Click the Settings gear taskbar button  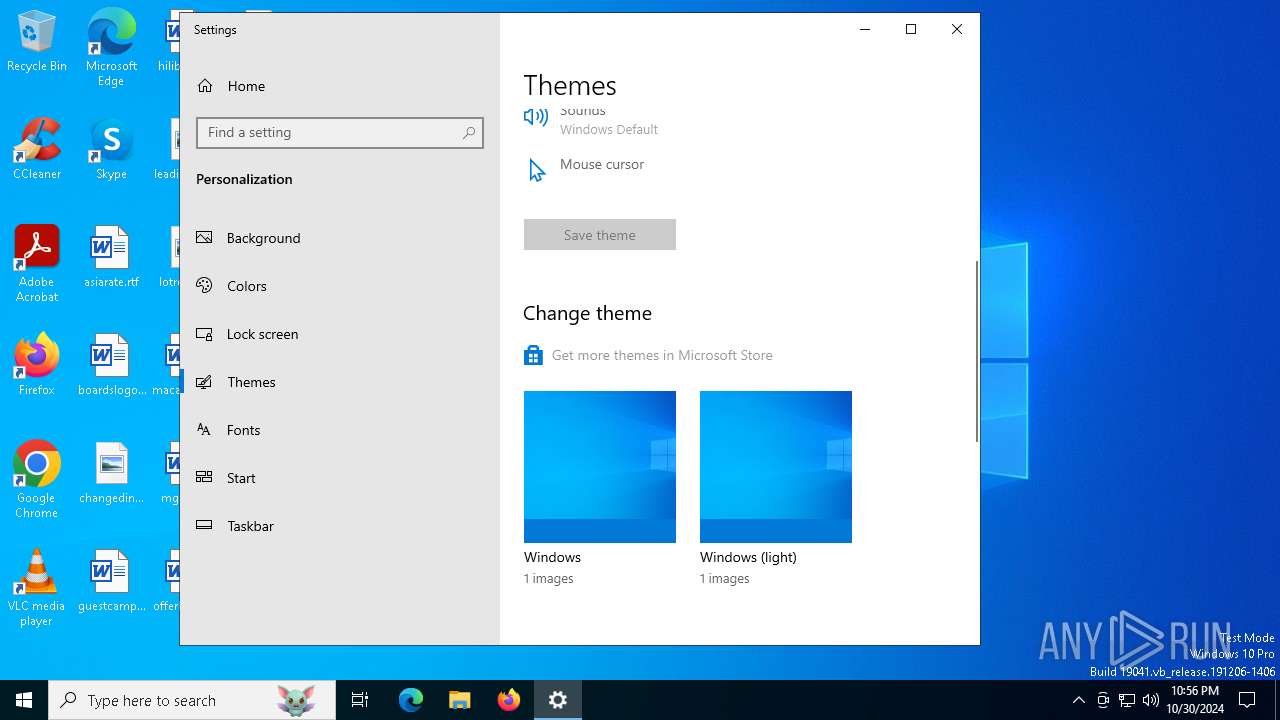click(558, 700)
